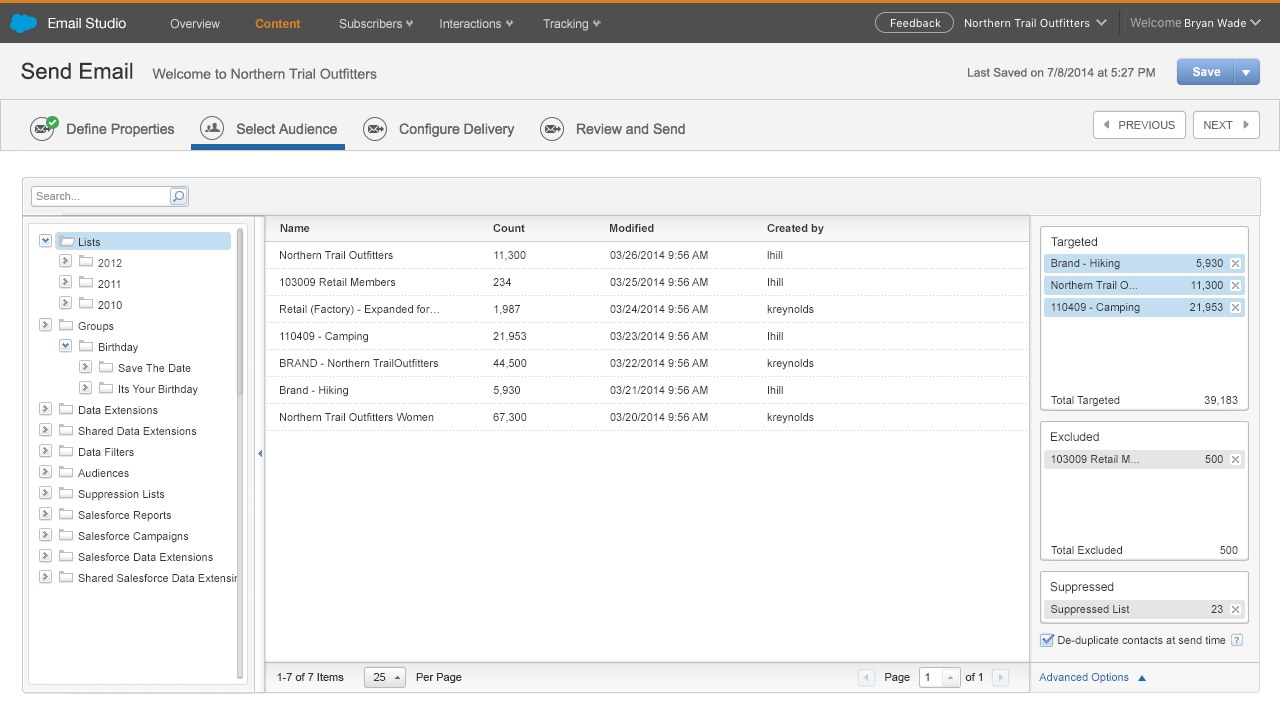
Task: Click the folder tree vertical scrollbar
Action: point(240,310)
